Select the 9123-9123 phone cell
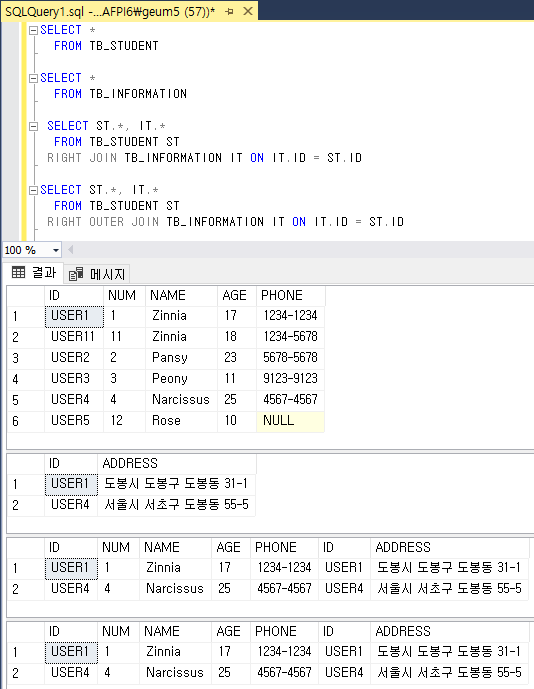534x689 pixels. [x=291, y=379]
